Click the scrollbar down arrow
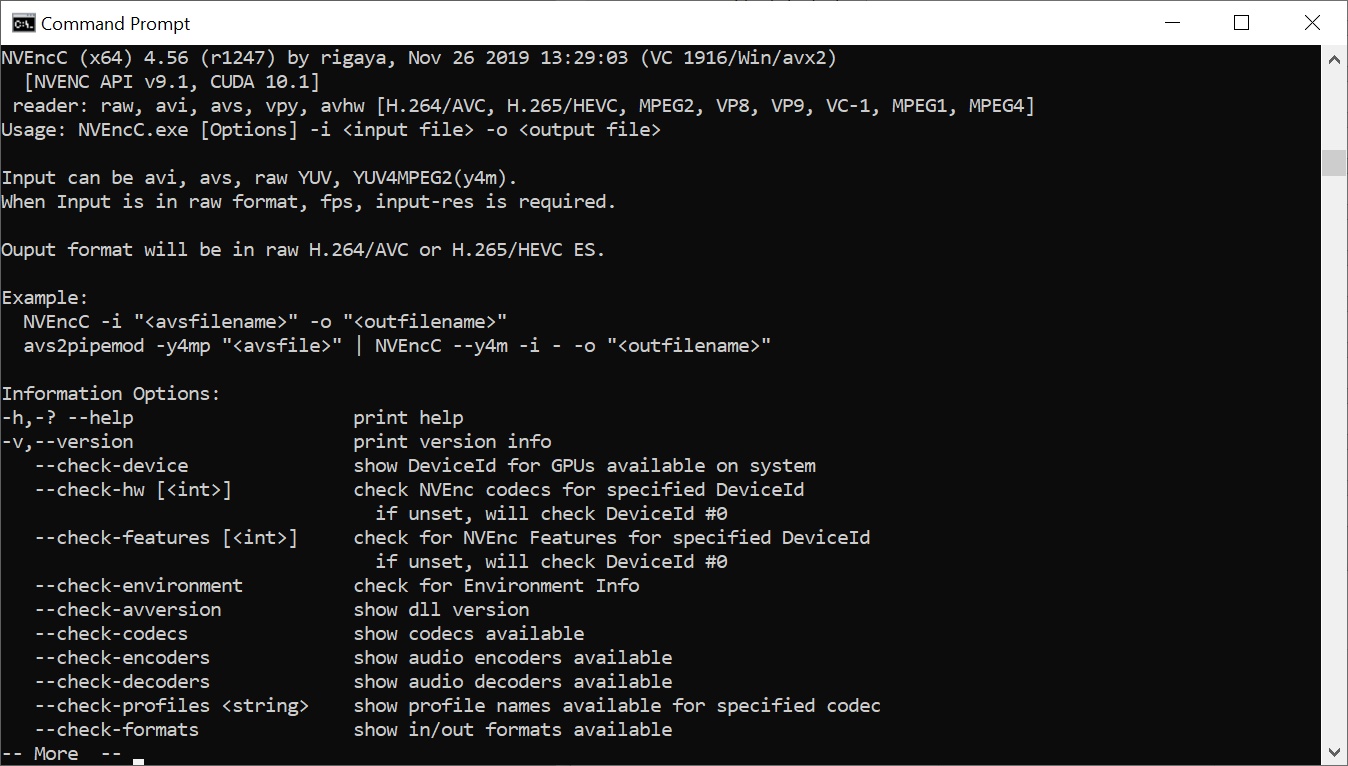The height and width of the screenshot is (766, 1348). point(1334,752)
